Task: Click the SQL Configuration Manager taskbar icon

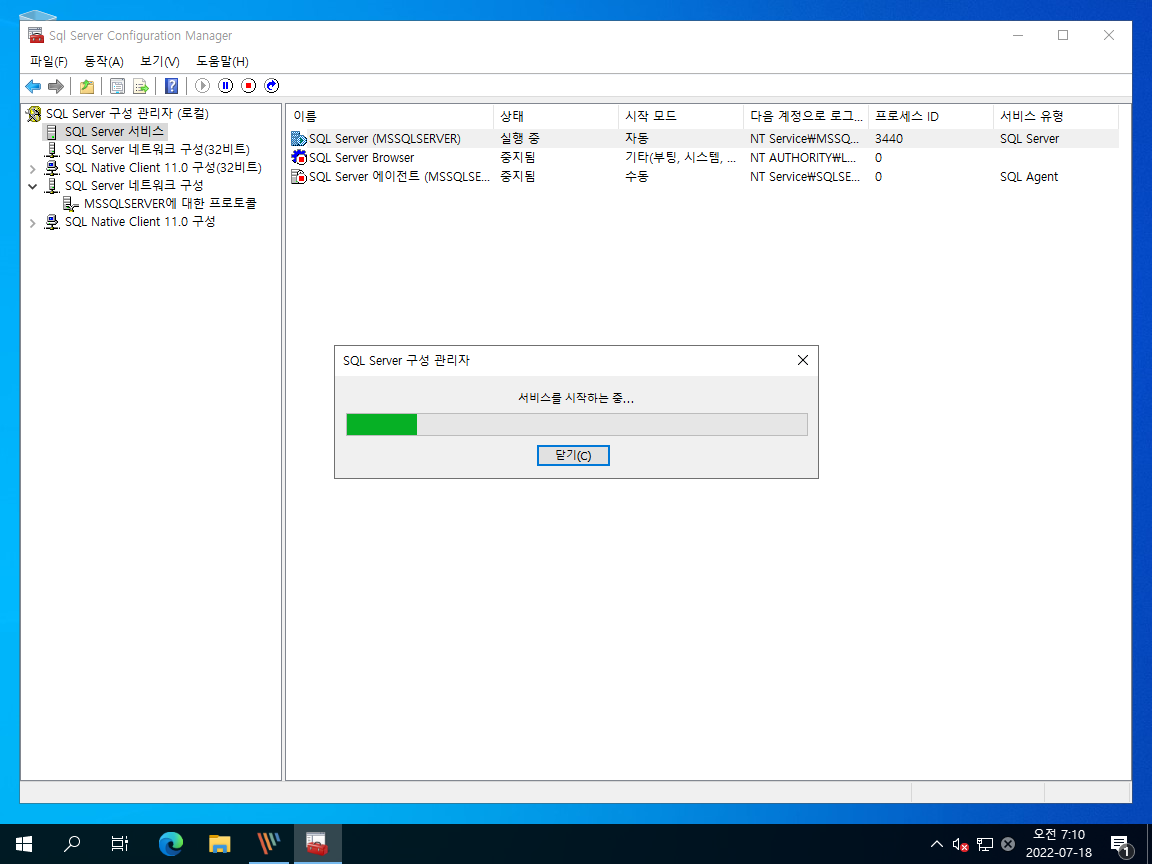Action: pos(317,844)
